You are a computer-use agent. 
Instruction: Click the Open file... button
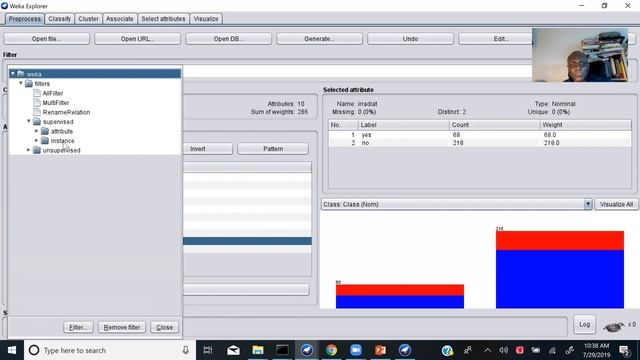(x=47, y=39)
